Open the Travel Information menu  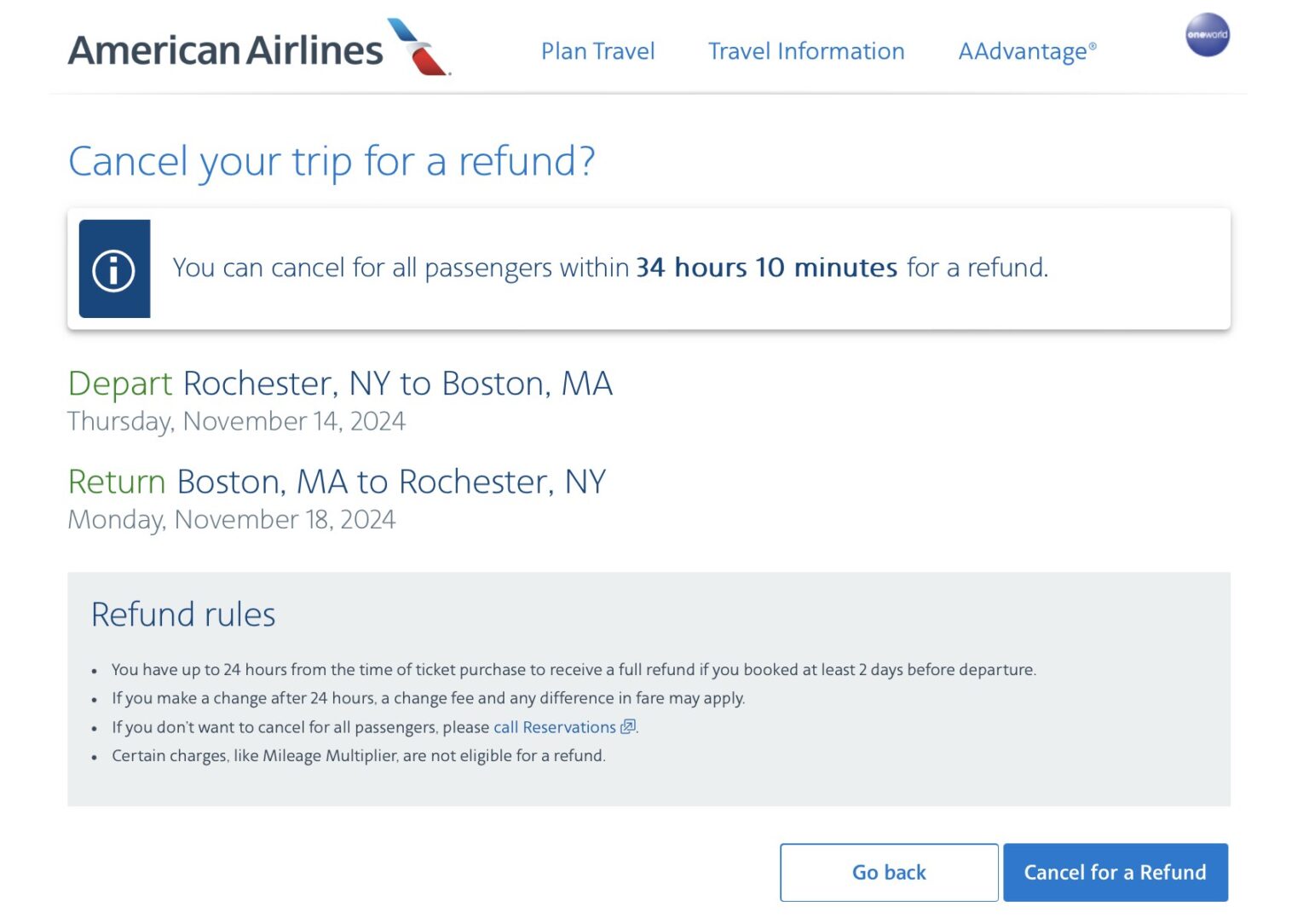click(x=805, y=51)
